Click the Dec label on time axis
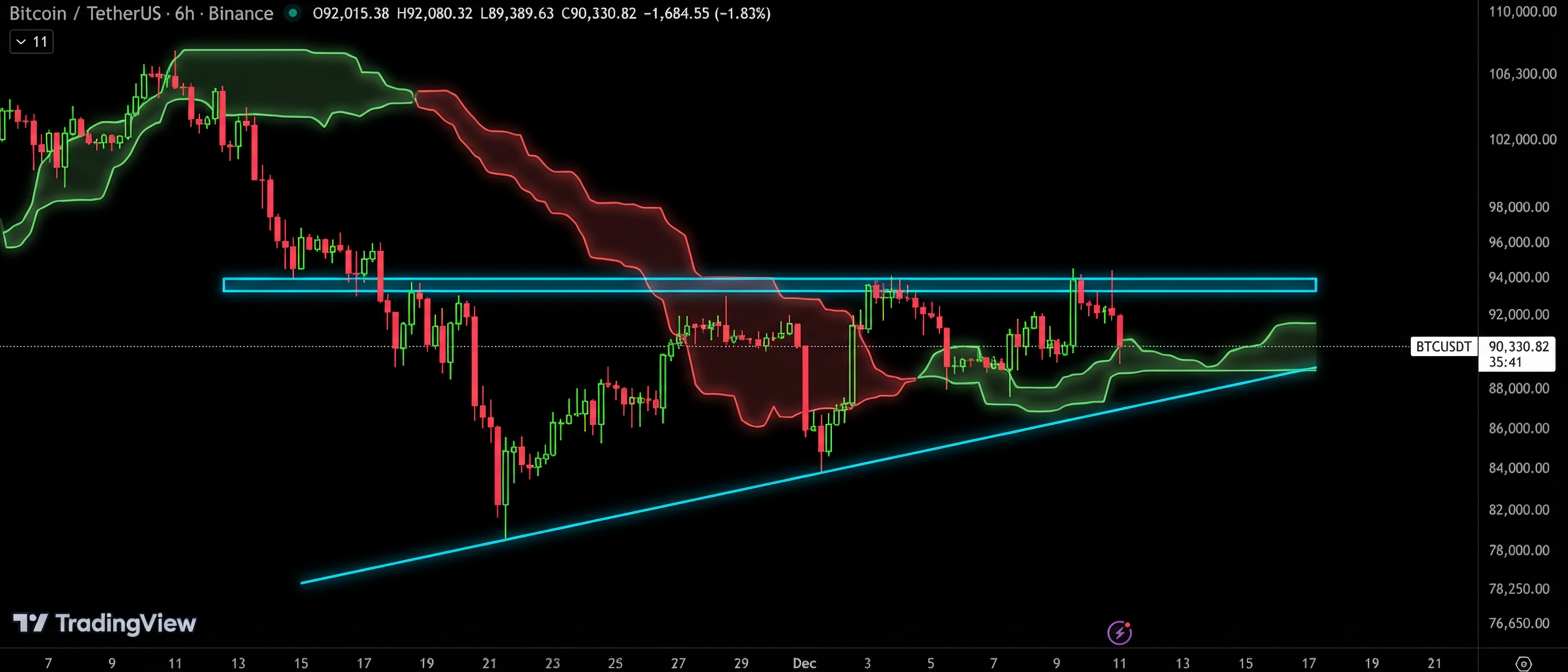 [805, 663]
